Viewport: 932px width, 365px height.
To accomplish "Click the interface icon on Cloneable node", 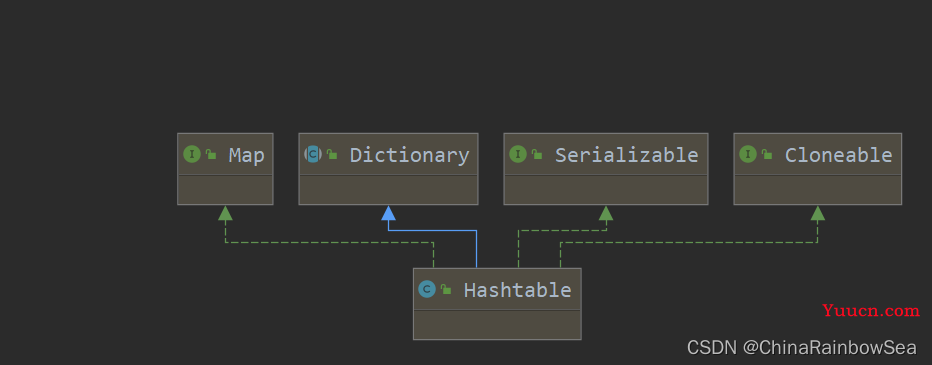I will (x=748, y=155).
